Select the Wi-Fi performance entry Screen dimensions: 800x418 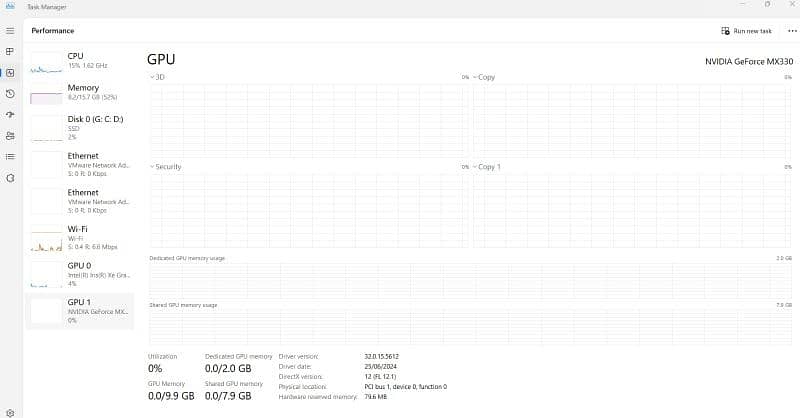(80, 237)
